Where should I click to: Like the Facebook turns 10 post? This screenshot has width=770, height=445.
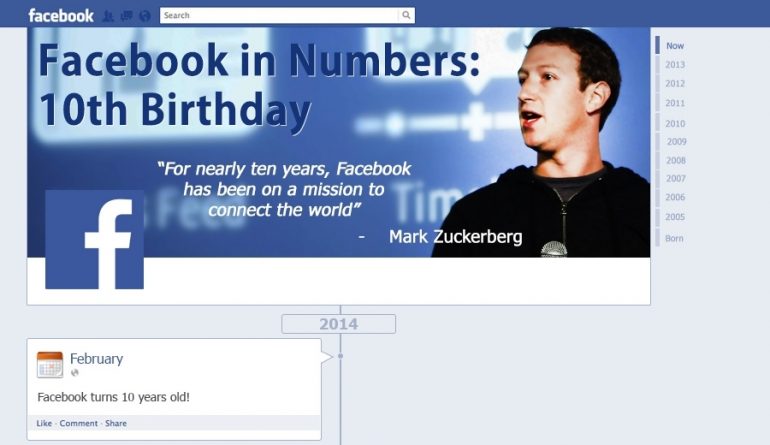coord(44,423)
